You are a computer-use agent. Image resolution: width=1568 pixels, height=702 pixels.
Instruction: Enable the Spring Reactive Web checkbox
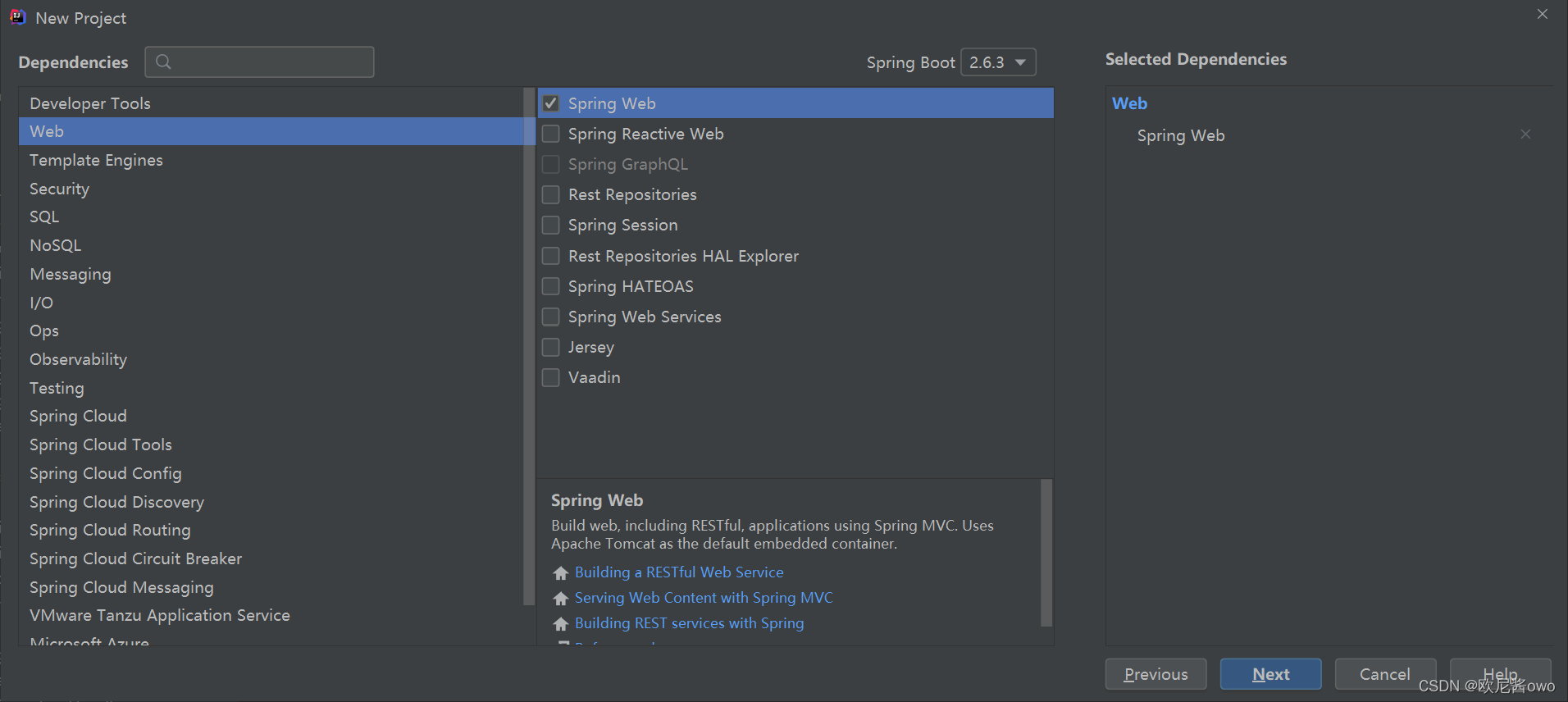[551, 134]
